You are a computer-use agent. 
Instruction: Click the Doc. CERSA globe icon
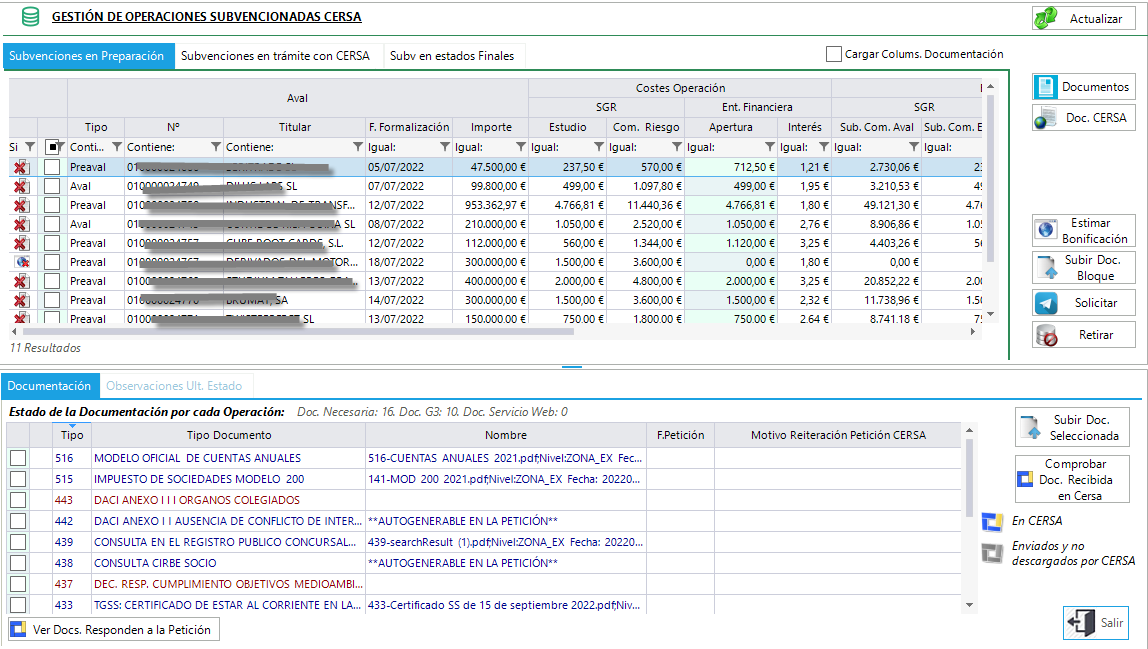tap(1046, 117)
